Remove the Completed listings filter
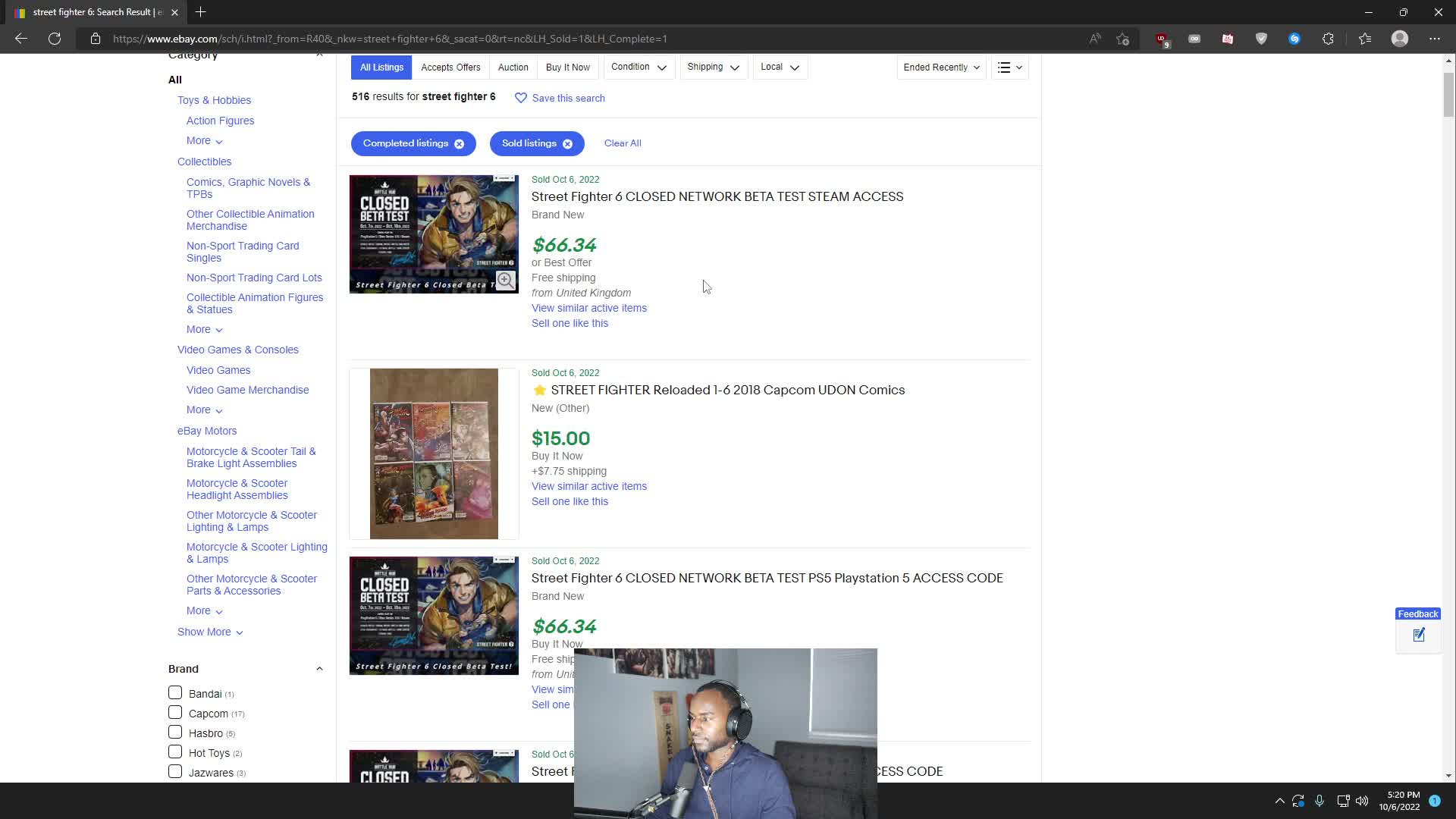 pyautogui.click(x=459, y=143)
